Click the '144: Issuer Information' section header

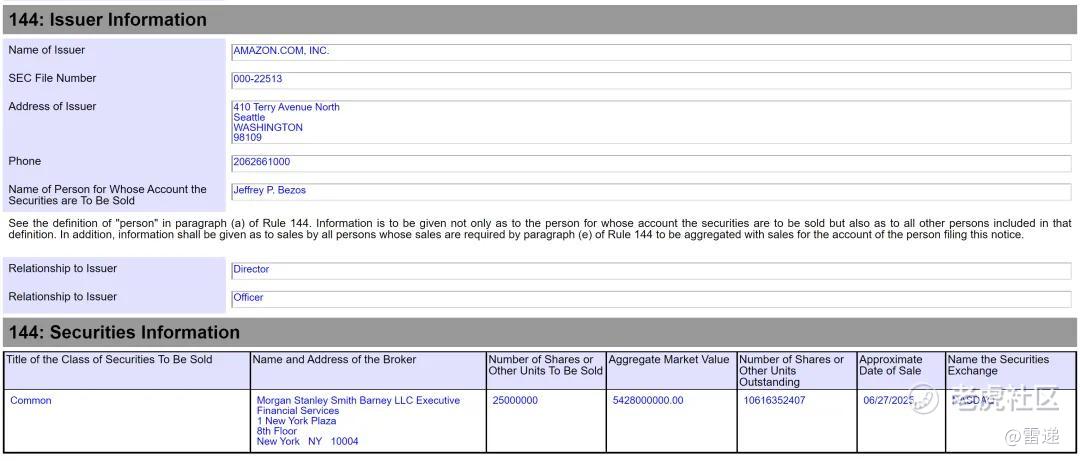(539, 19)
